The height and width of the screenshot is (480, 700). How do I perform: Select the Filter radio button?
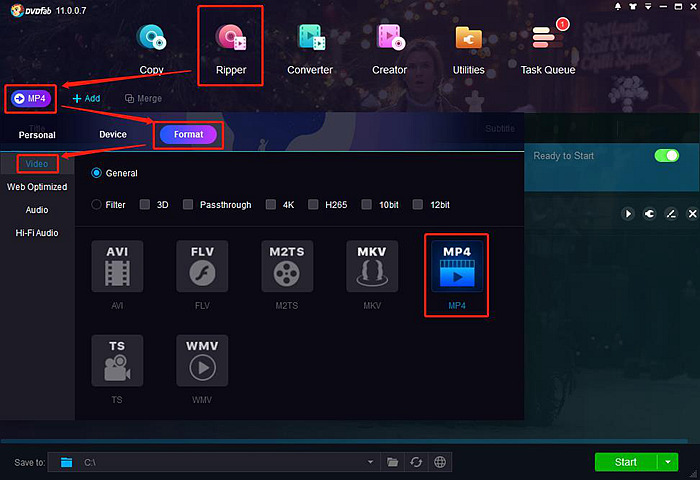click(x=96, y=205)
